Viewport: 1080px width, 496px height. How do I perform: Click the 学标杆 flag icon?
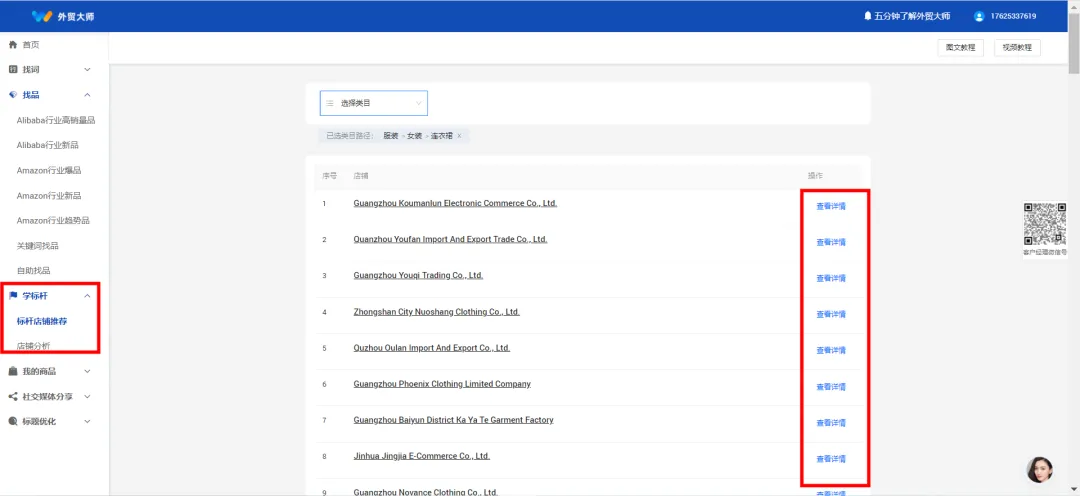pyautogui.click(x=12, y=296)
